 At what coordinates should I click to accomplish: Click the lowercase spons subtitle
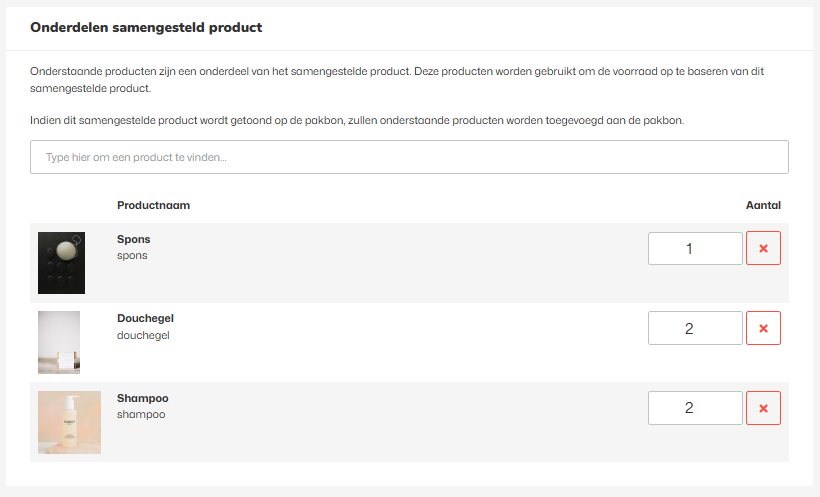point(132,255)
